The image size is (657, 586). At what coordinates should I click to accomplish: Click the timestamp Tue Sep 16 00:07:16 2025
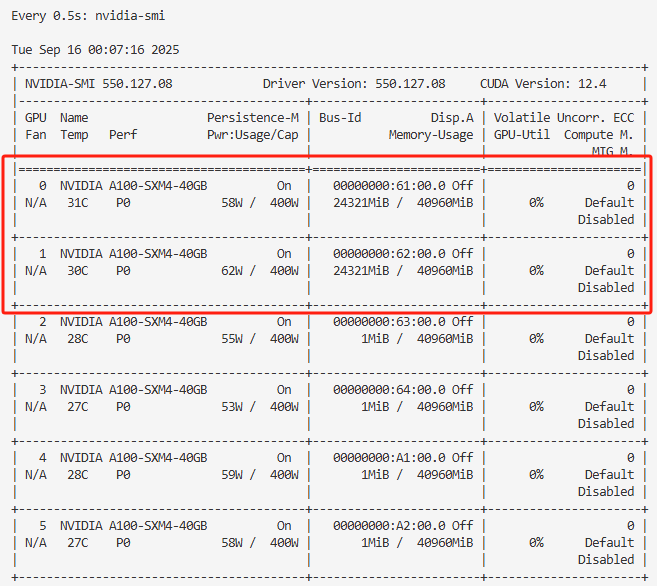[x=96, y=49]
